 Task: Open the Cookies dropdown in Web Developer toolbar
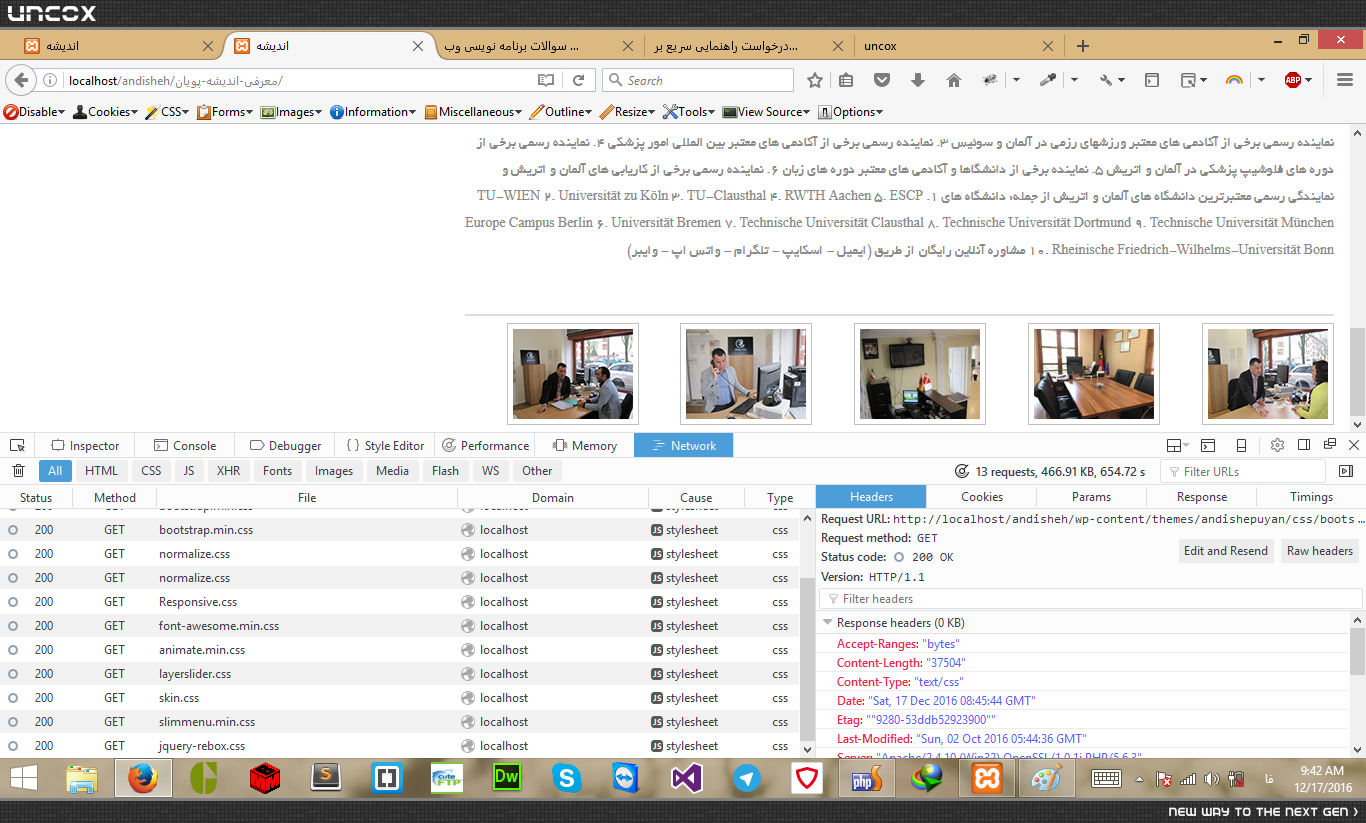[x=106, y=112]
